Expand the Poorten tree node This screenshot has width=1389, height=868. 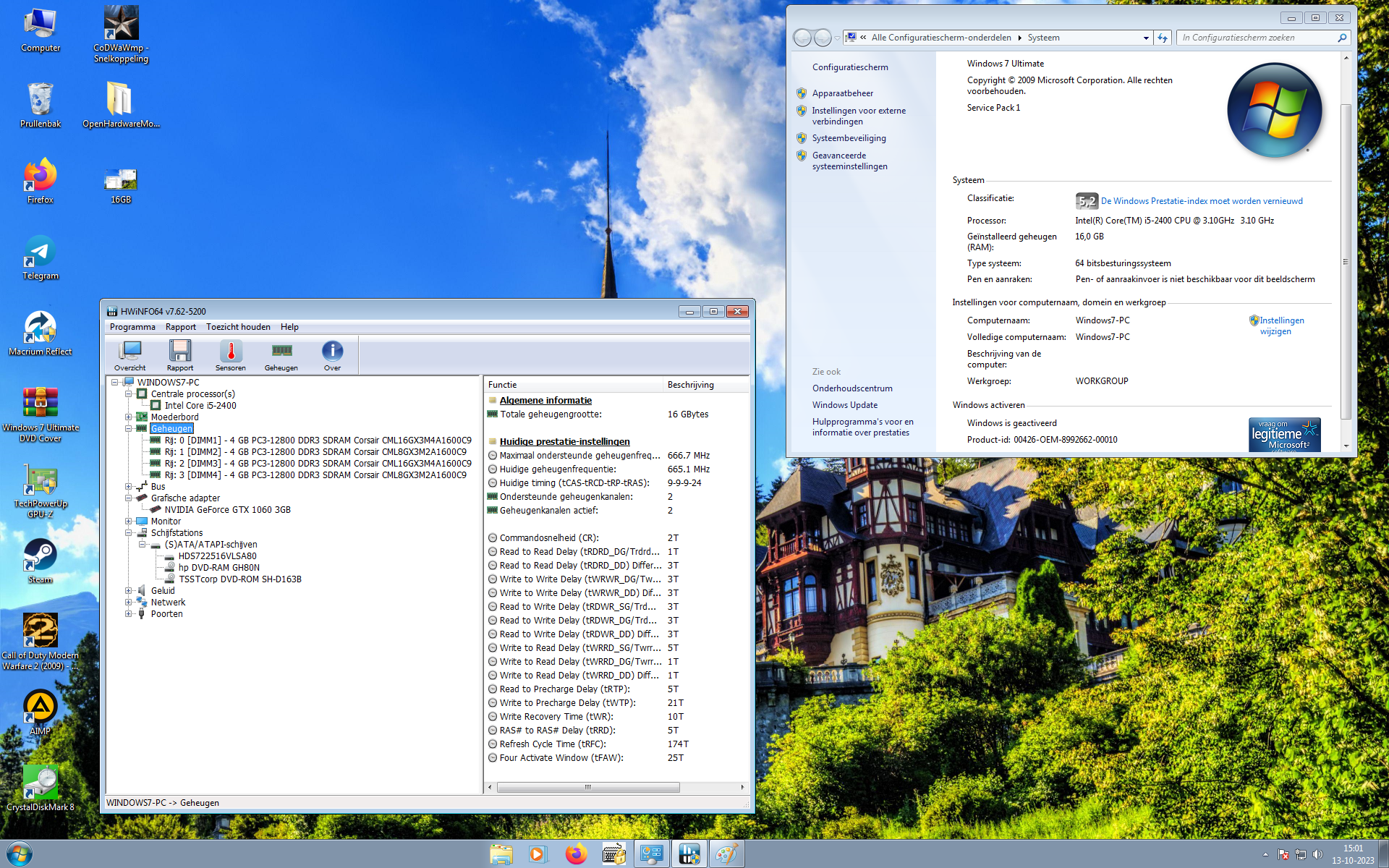[x=128, y=614]
